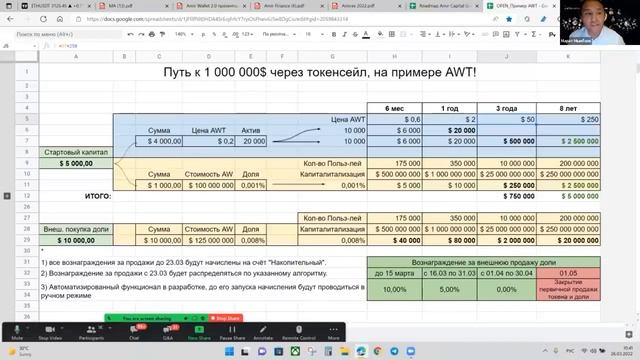Select the red 01.05 cell
This screenshot has height=360, width=640.
coord(568,273)
